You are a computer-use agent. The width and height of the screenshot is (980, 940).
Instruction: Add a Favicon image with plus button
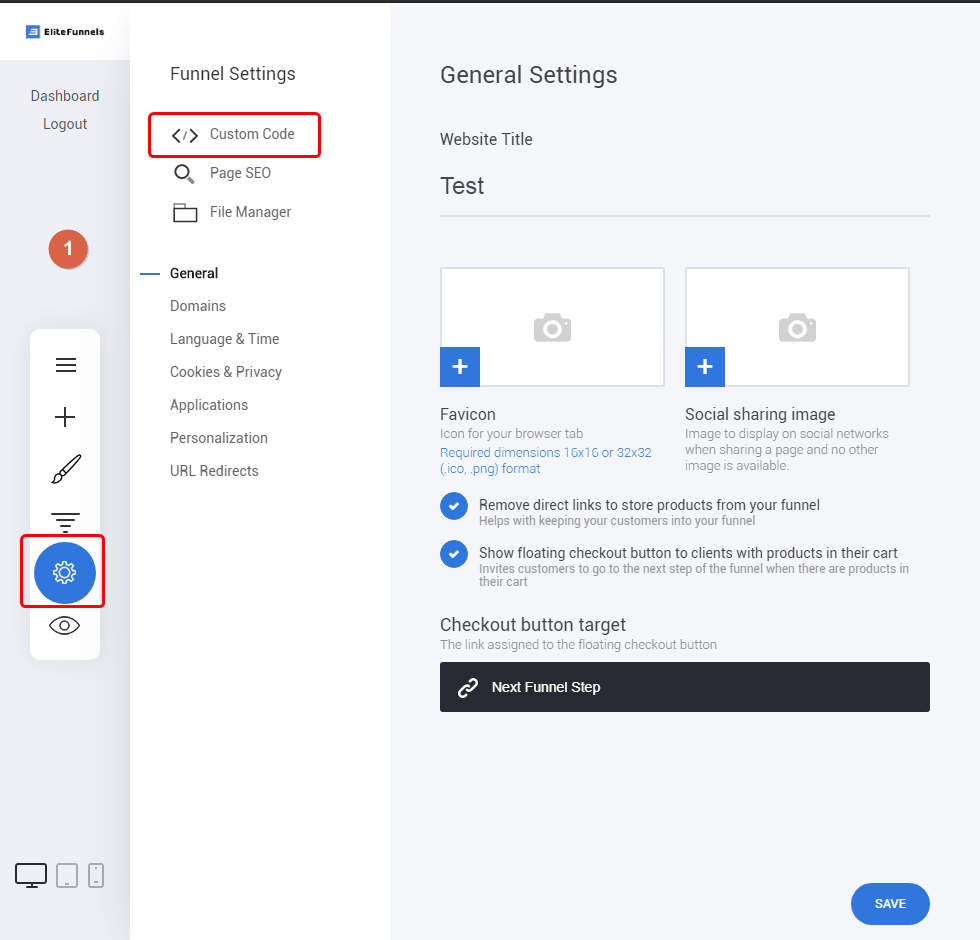click(x=460, y=367)
